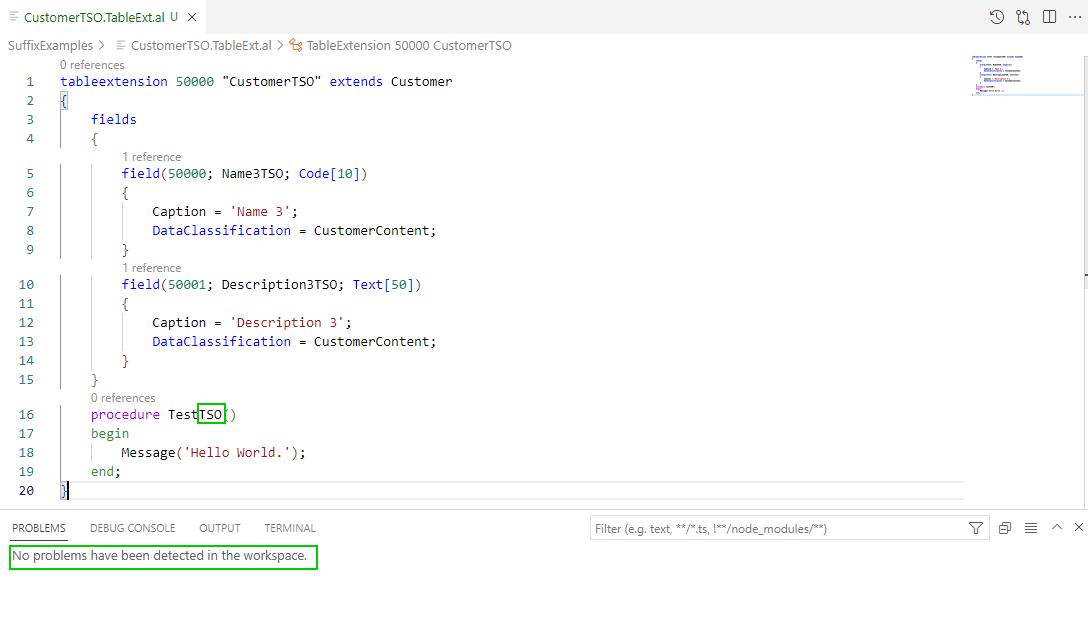Click the '0 references' code lens above line 1
Image resolution: width=1088 pixels, height=622 pixels.
tap(92, 65)
